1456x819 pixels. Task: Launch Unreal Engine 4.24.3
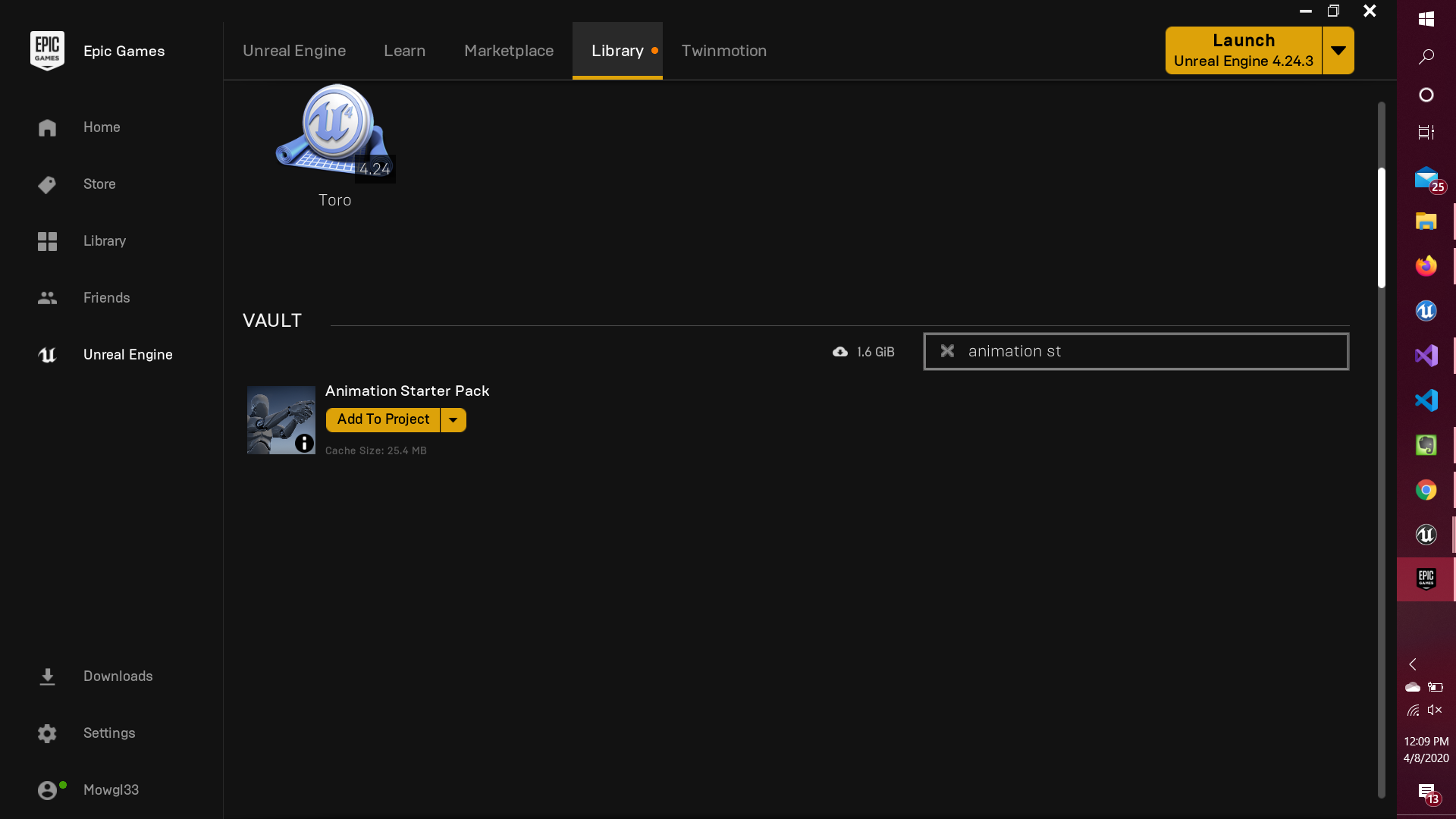tap(1243, 51)
